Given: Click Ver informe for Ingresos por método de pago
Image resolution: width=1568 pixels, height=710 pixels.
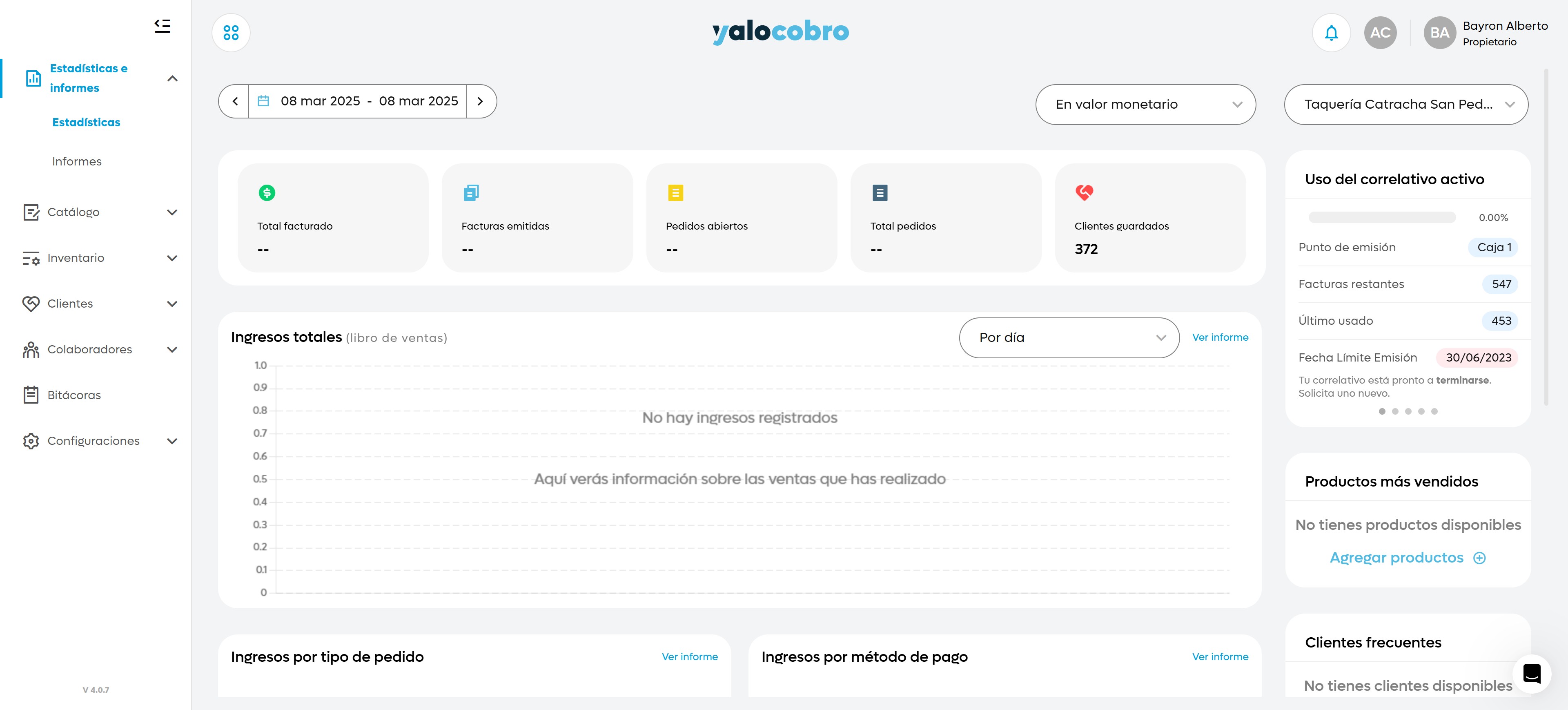Looking at the screenshot, I should tap(1220, 657).
